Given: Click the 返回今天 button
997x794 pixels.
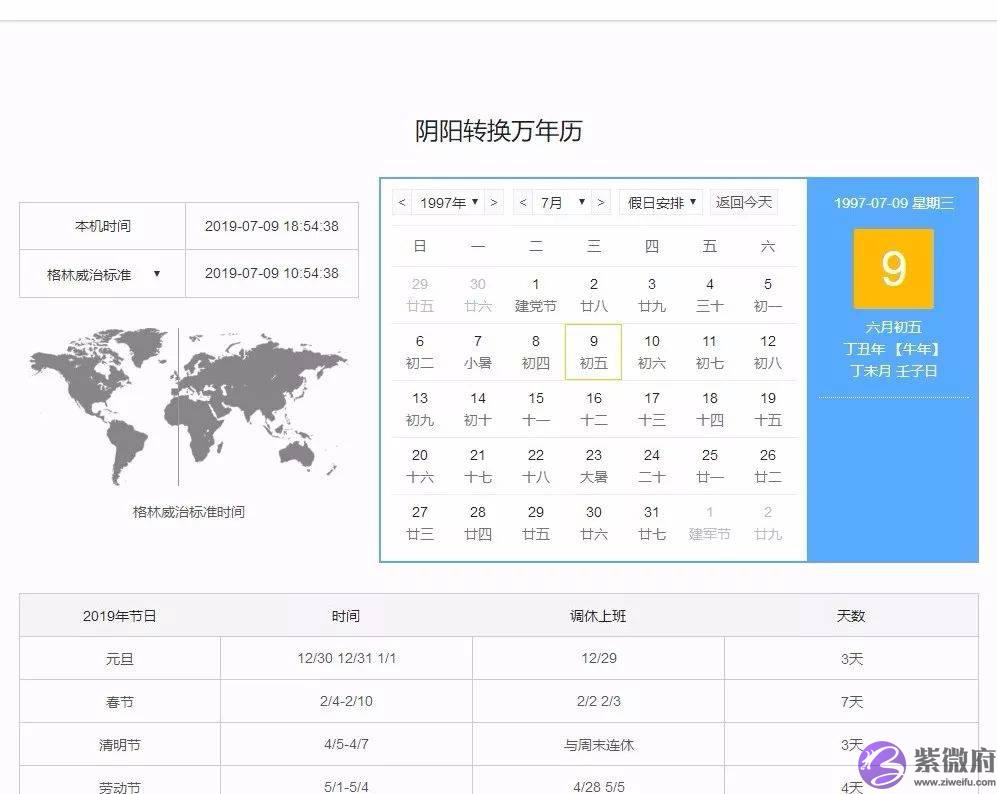Looking at the screenshot, I should pyautogui.click(x=744, y=203).
